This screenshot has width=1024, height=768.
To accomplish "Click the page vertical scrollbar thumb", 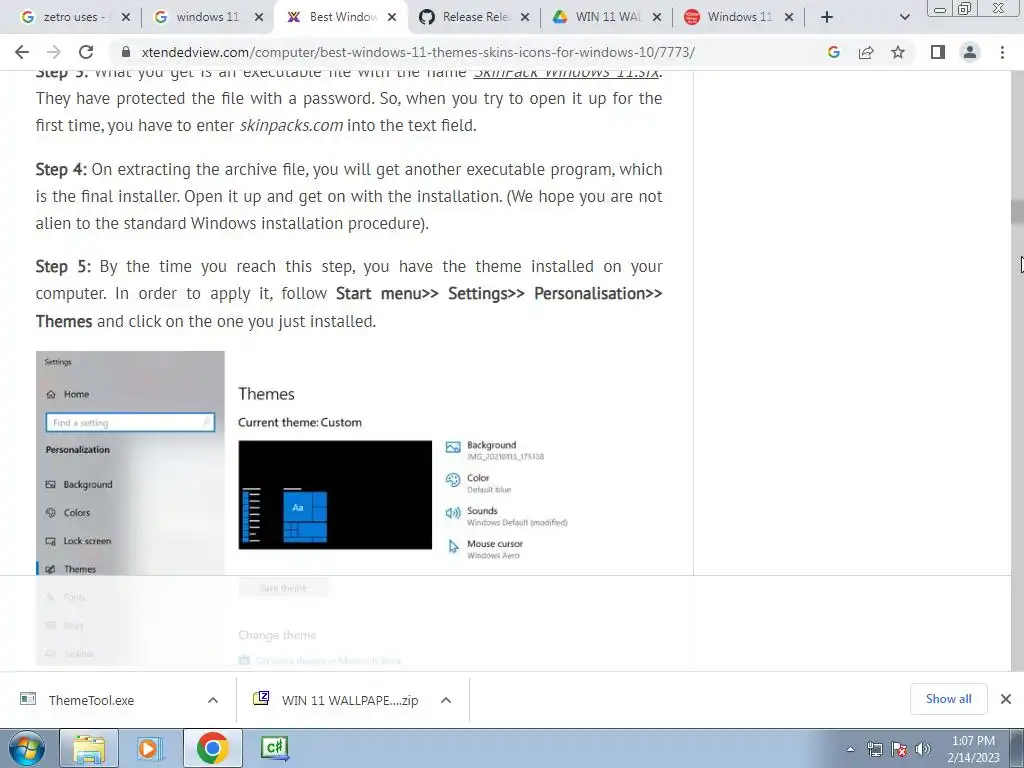I will click(1017, 212).
